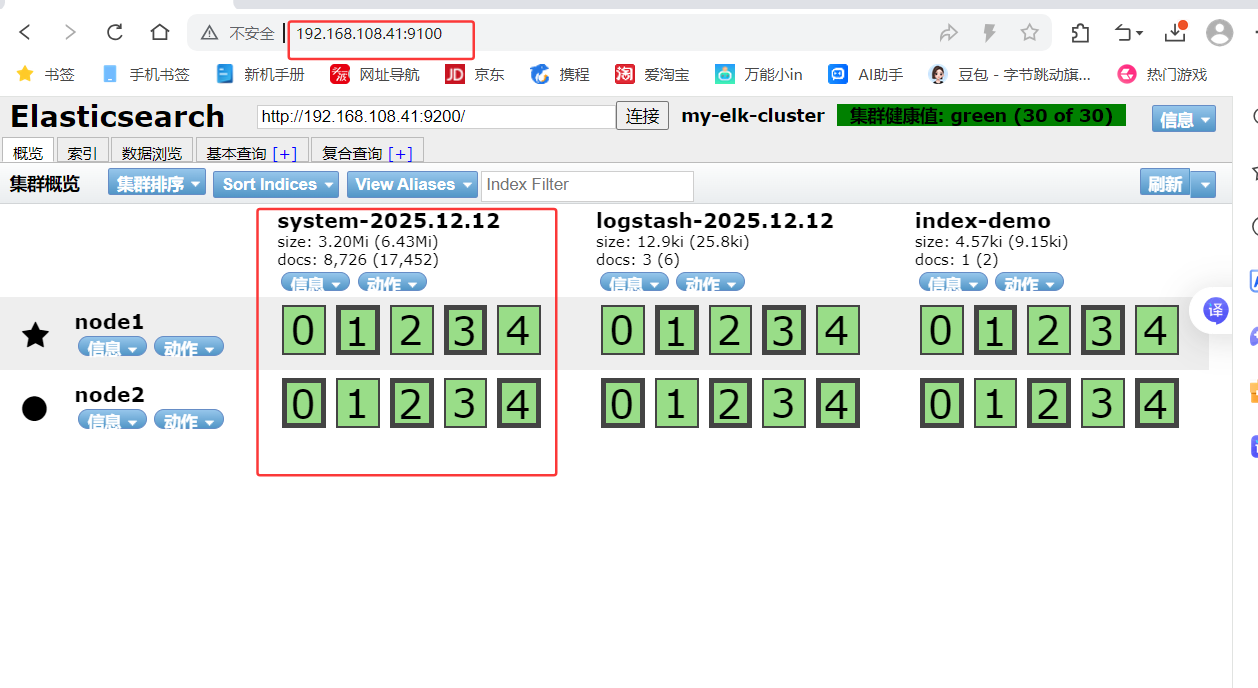Click the 不安全 security warning indicator
This screenshot has width=1258, height=688.
(238, 33)
